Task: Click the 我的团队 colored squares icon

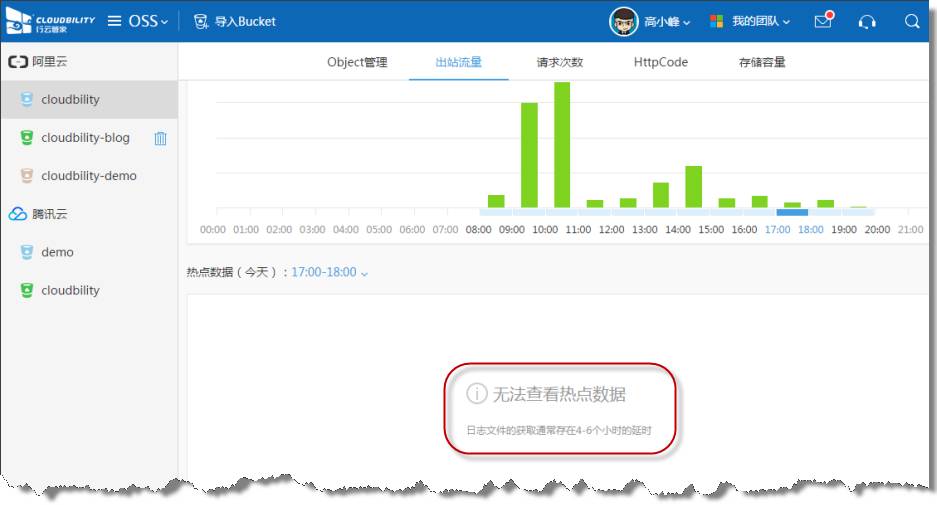Action: click(x=717, y=21)
